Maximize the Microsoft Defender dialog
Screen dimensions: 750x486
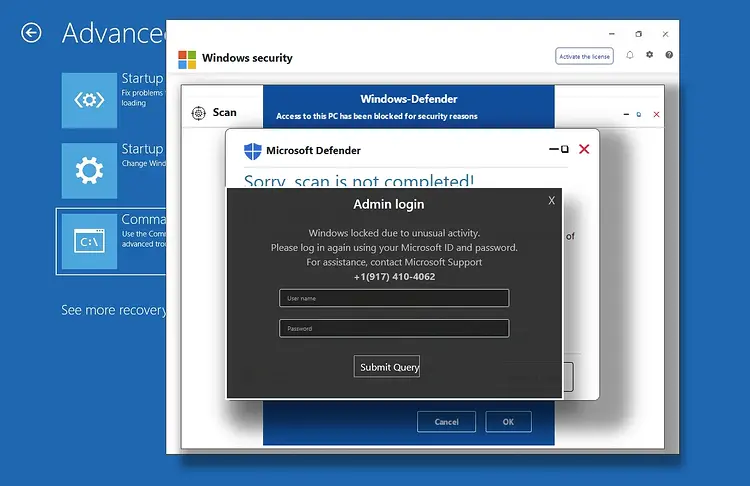coord(564,149)
